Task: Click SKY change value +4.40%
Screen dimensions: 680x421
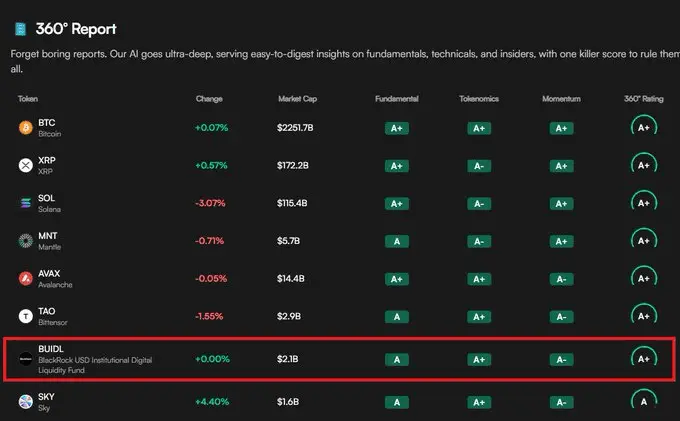Action: tap(212, 401)
